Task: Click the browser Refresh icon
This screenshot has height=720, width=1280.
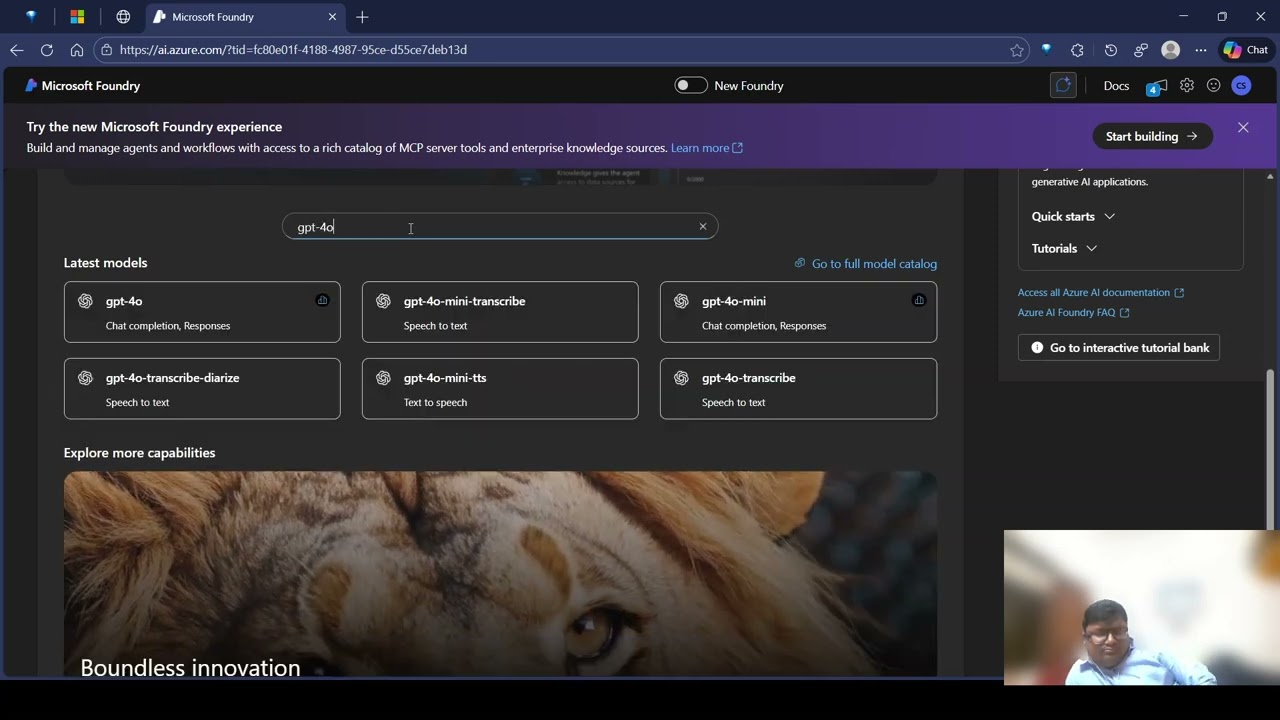Action: pos(47,50)
